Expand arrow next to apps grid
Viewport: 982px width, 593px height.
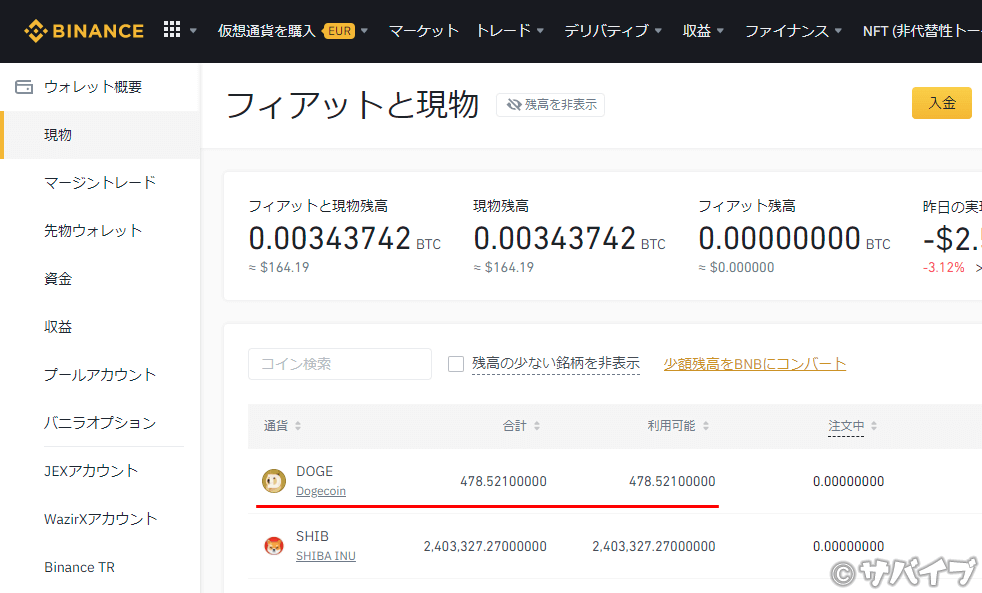pyautogui.click(x=193, y=31)
